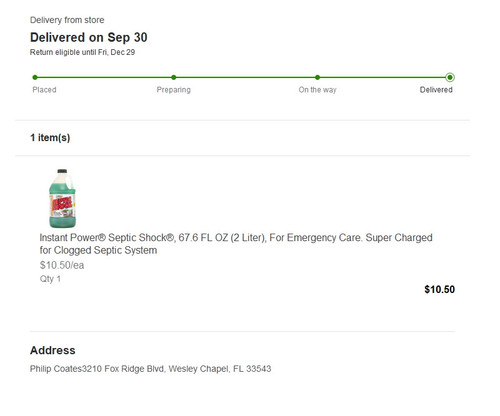The width and height of the screenshot is (500, 416).
Task: Click the Preparing progress dot
Action: tap(174, 77)
